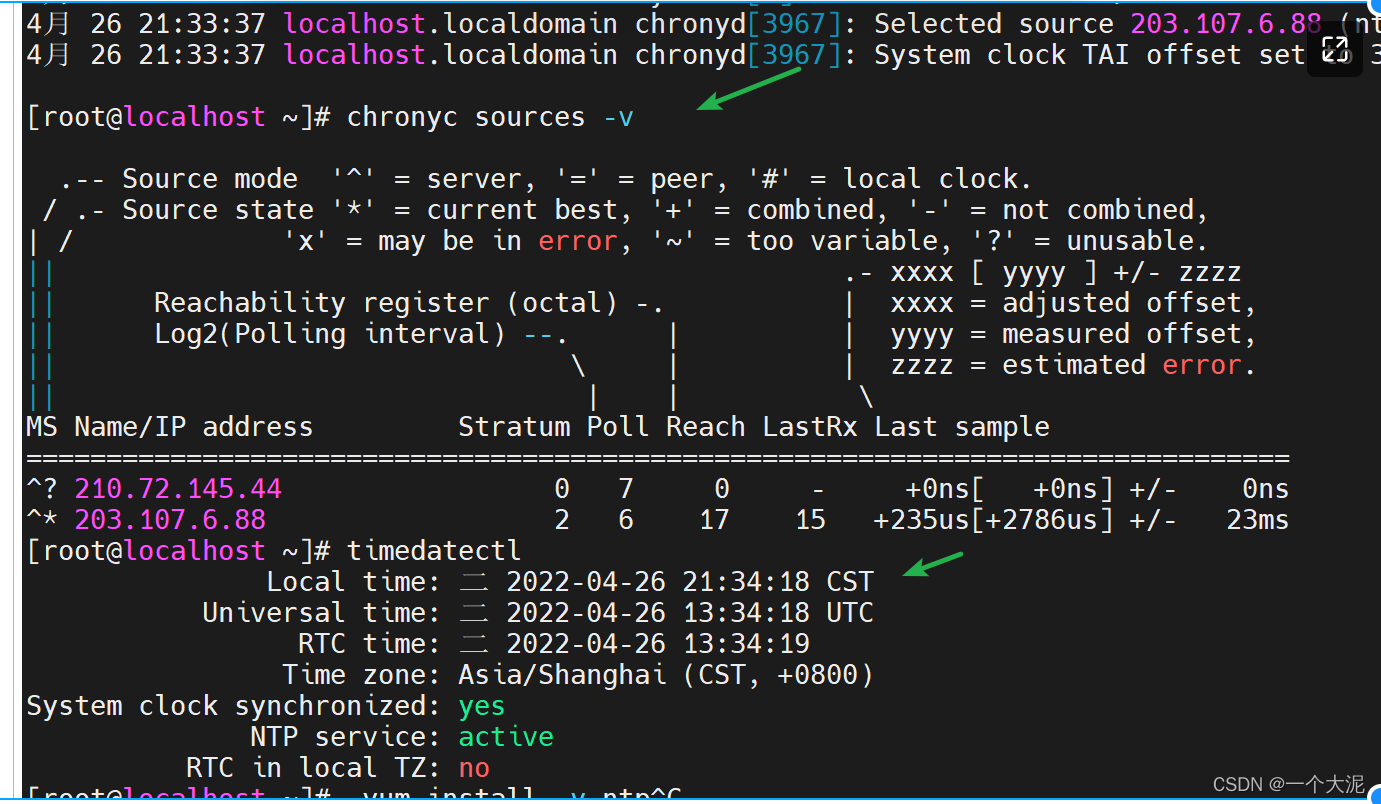Viewport: 1381px width, 804px height.
Task: Click the 'LastRx' column header
Action: pyautogui.click(x=810, y=427)
